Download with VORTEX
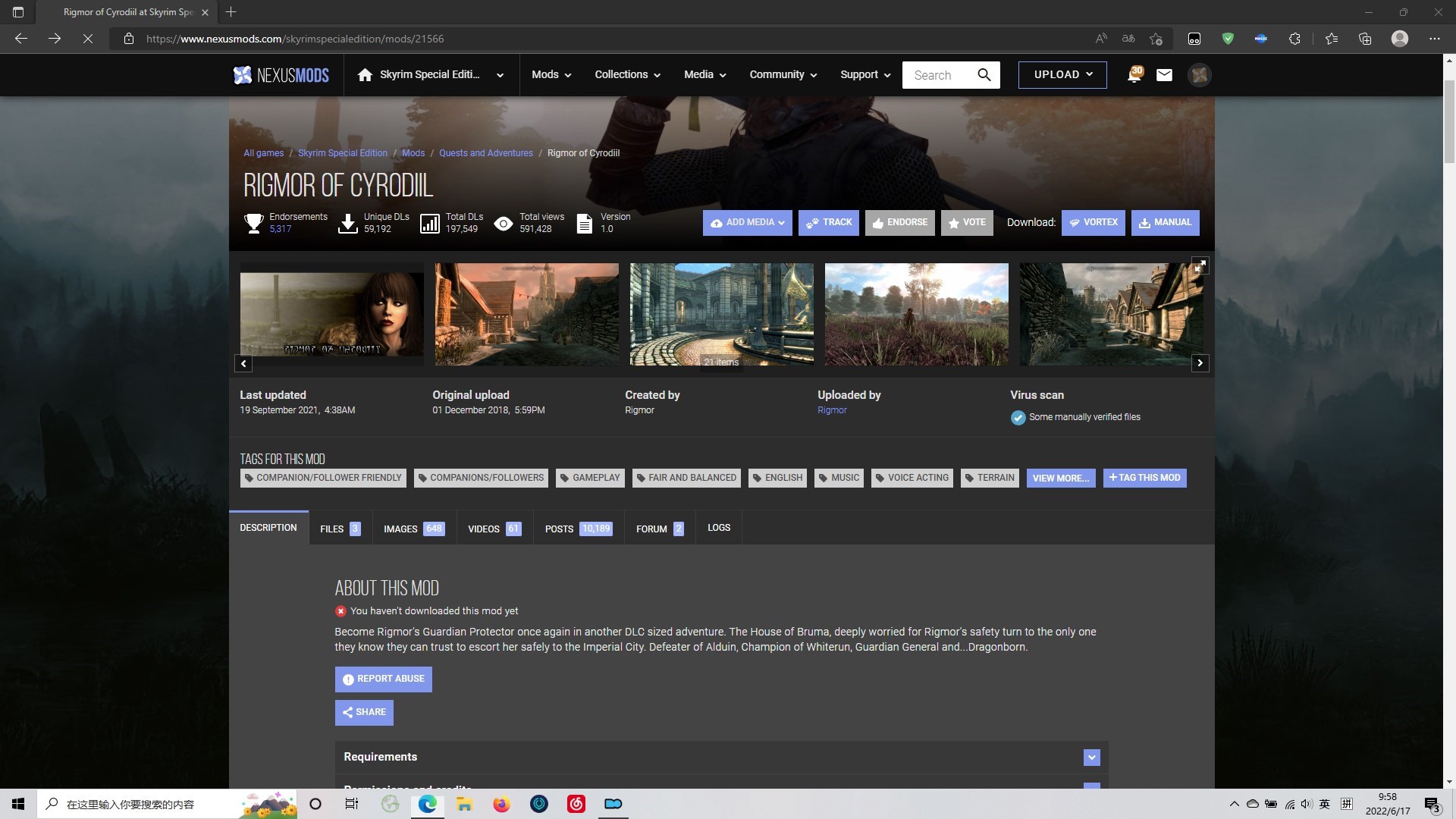Screen dimensions: 1456x819 [1093, 223]
